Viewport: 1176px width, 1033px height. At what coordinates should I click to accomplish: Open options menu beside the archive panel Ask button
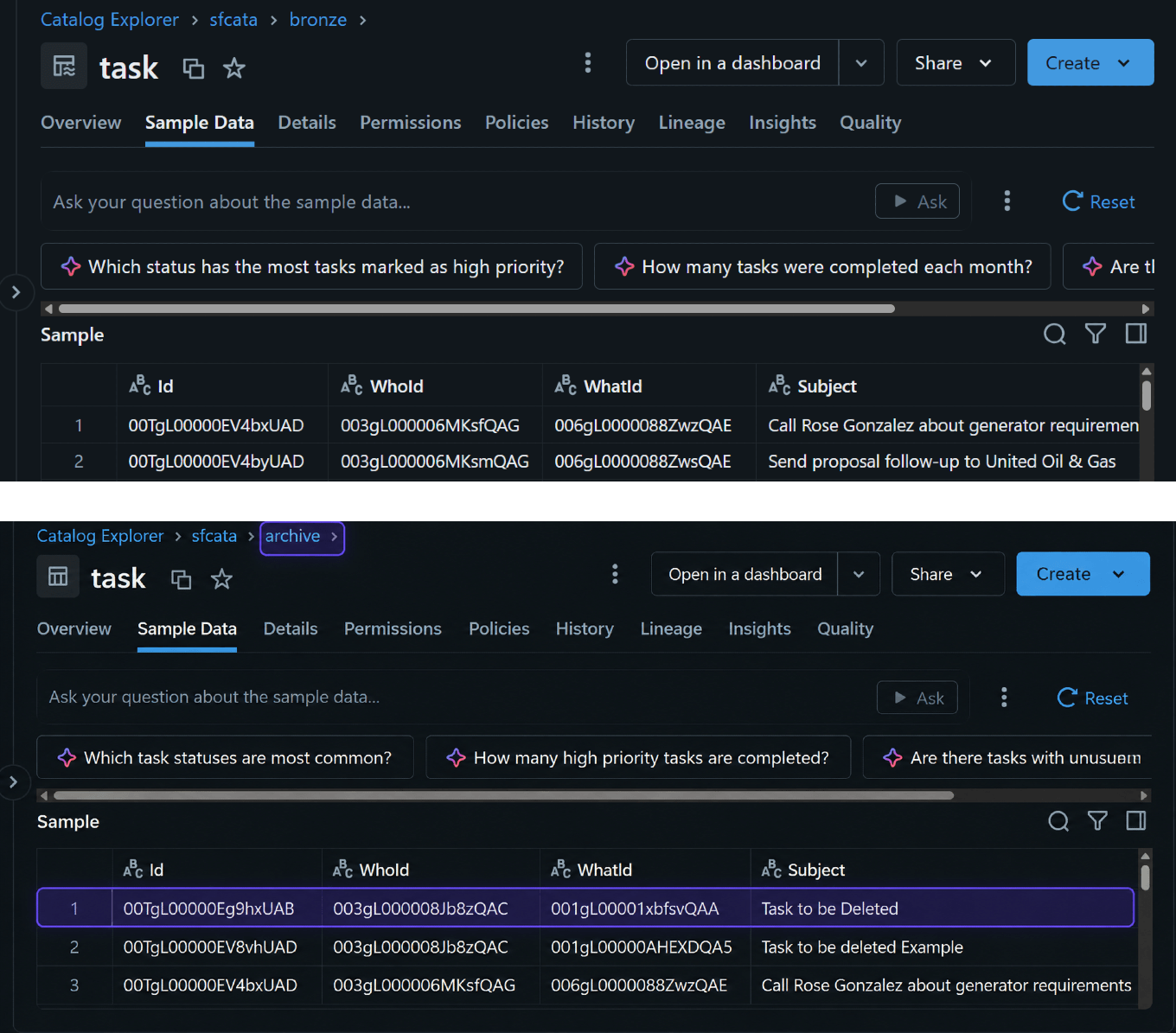point(1004,698)
